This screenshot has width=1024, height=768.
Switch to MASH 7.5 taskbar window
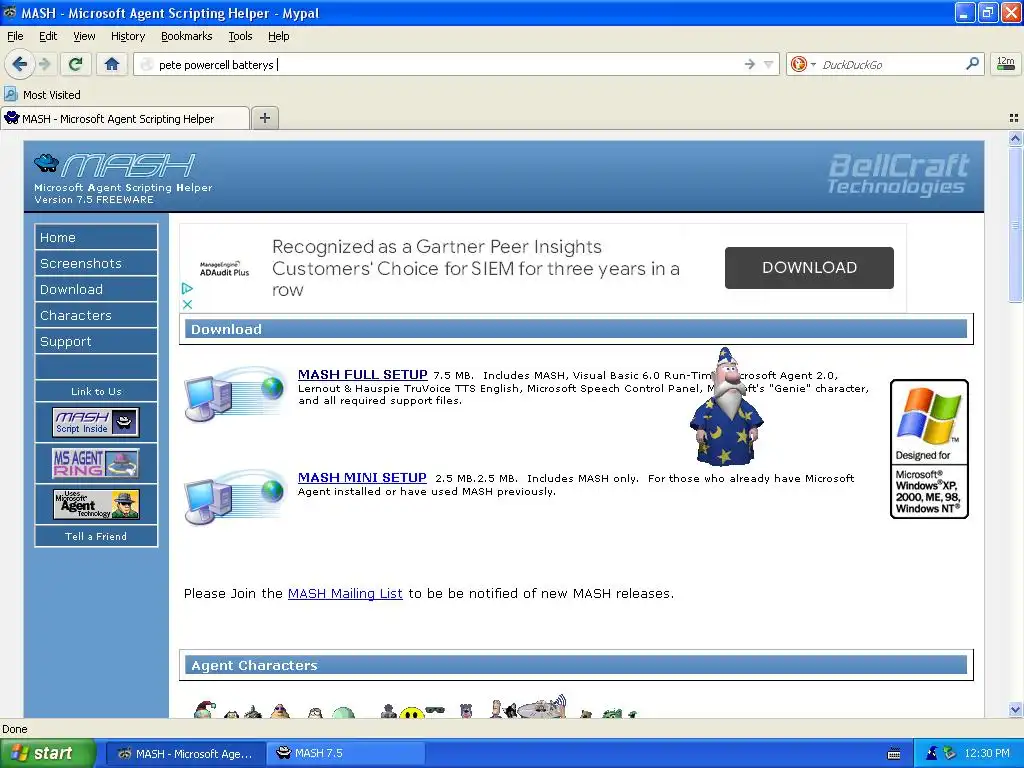(345, 754)
